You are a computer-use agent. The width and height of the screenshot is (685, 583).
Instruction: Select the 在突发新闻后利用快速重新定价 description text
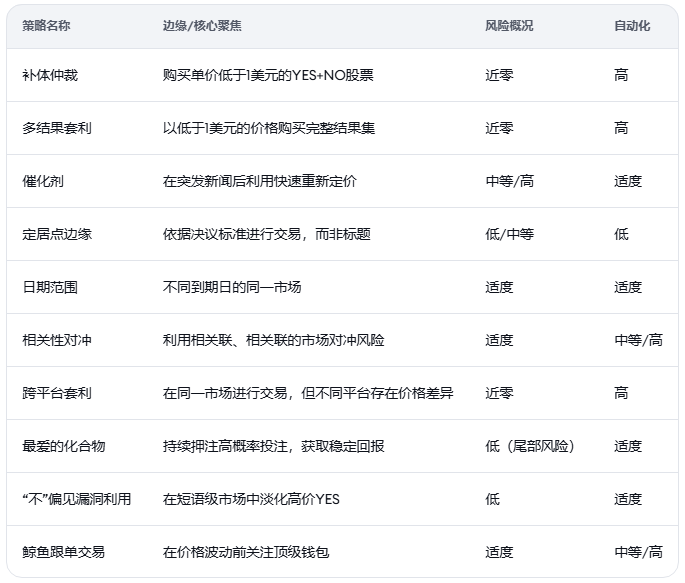[x=259, y=181]
